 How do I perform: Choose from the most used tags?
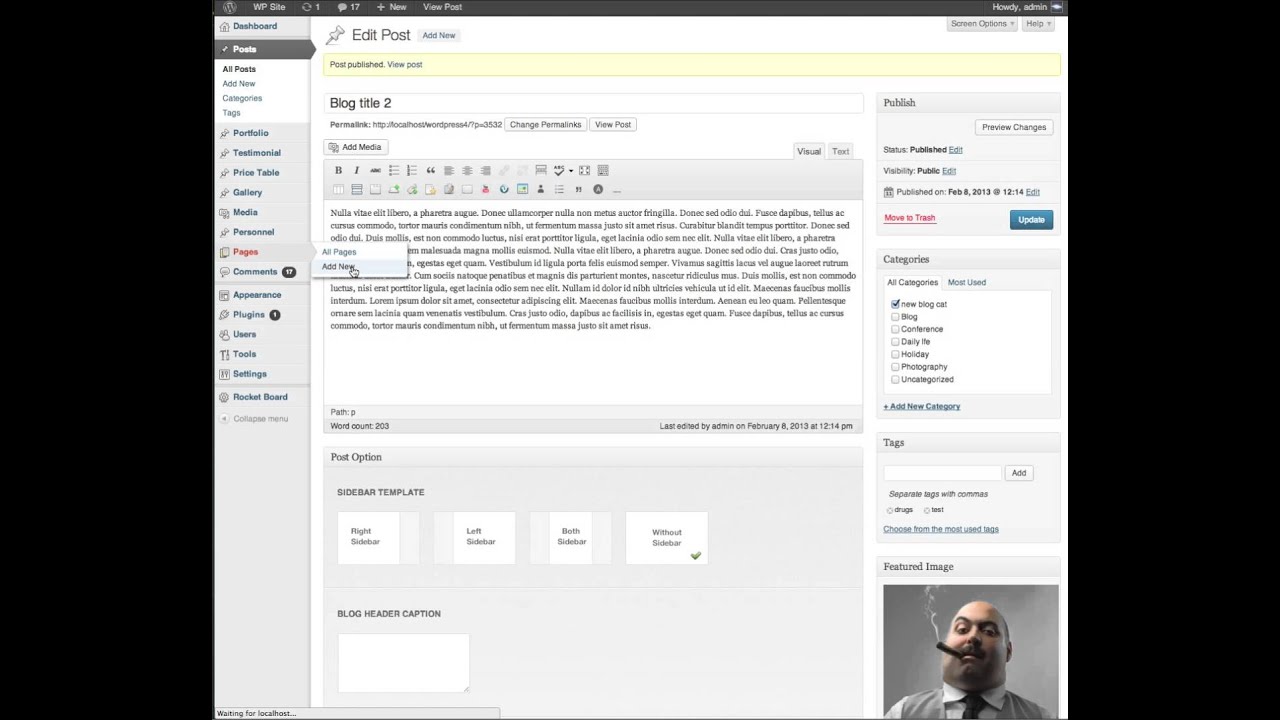pos(940,529)
